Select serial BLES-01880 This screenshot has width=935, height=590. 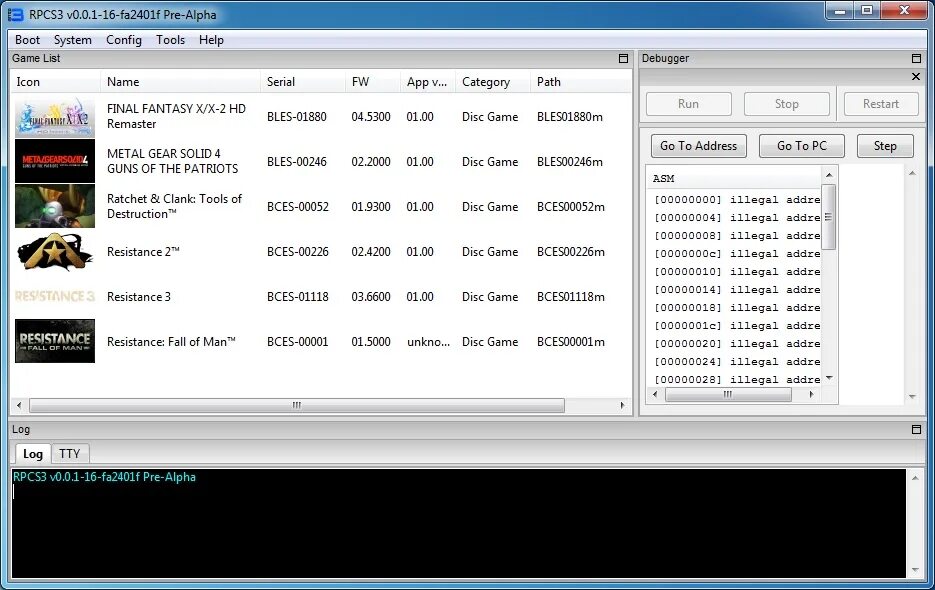(x=297, y=117)
